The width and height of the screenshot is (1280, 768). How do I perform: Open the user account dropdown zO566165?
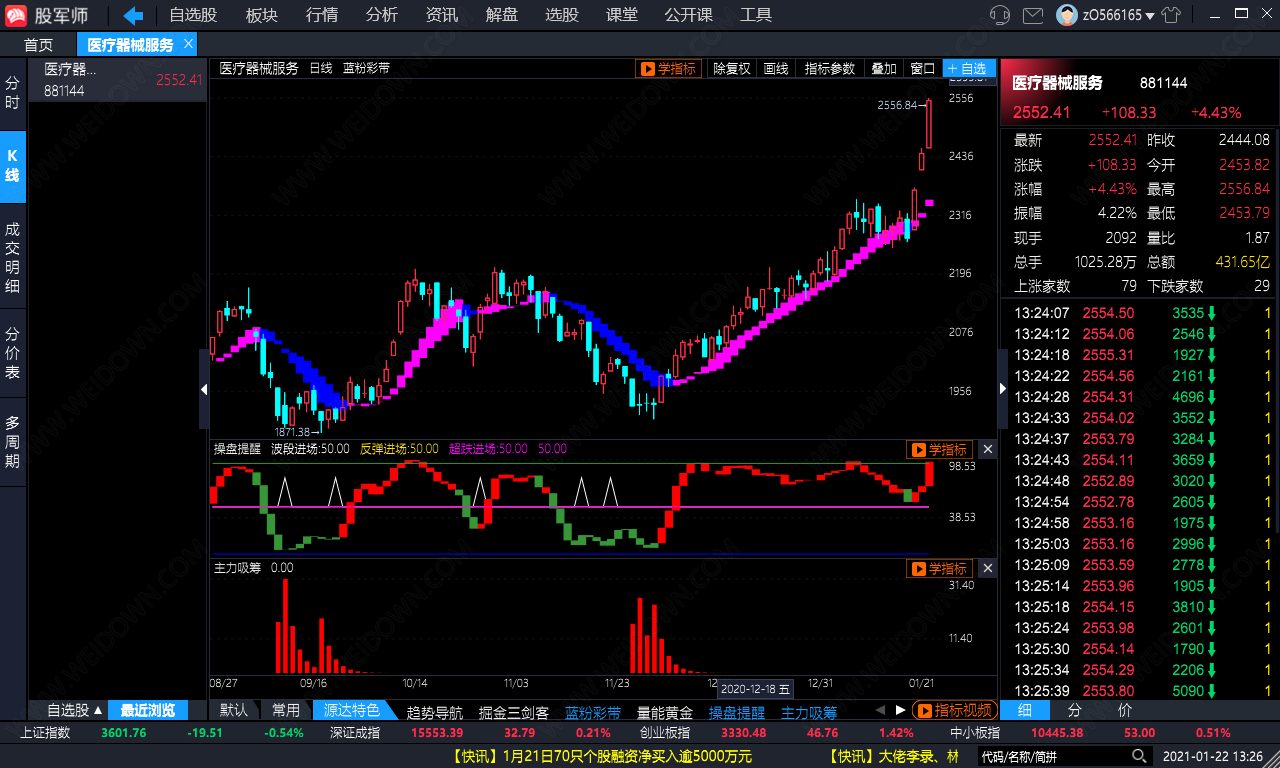1118,15
